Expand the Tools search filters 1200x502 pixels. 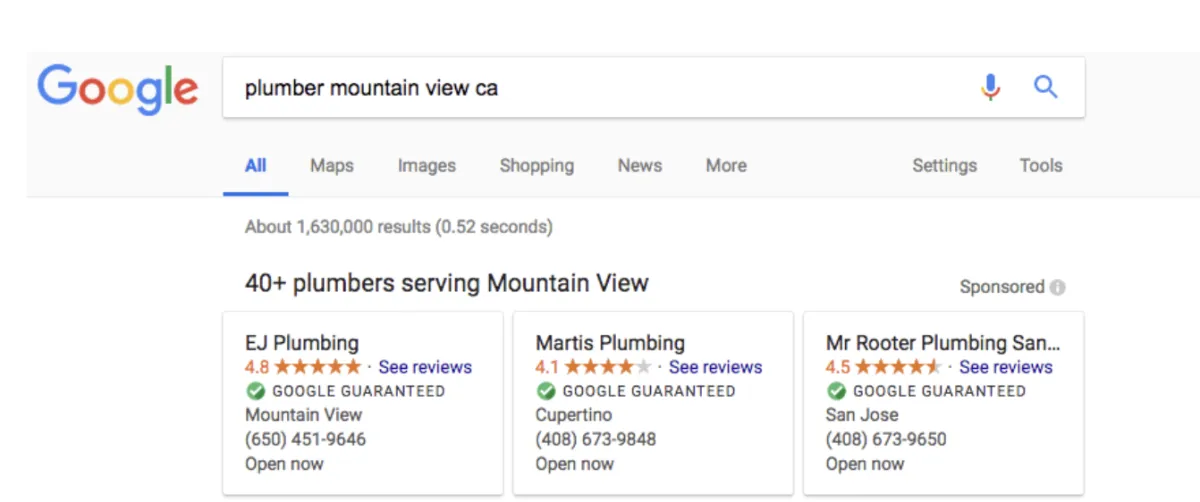point(1041,166)
